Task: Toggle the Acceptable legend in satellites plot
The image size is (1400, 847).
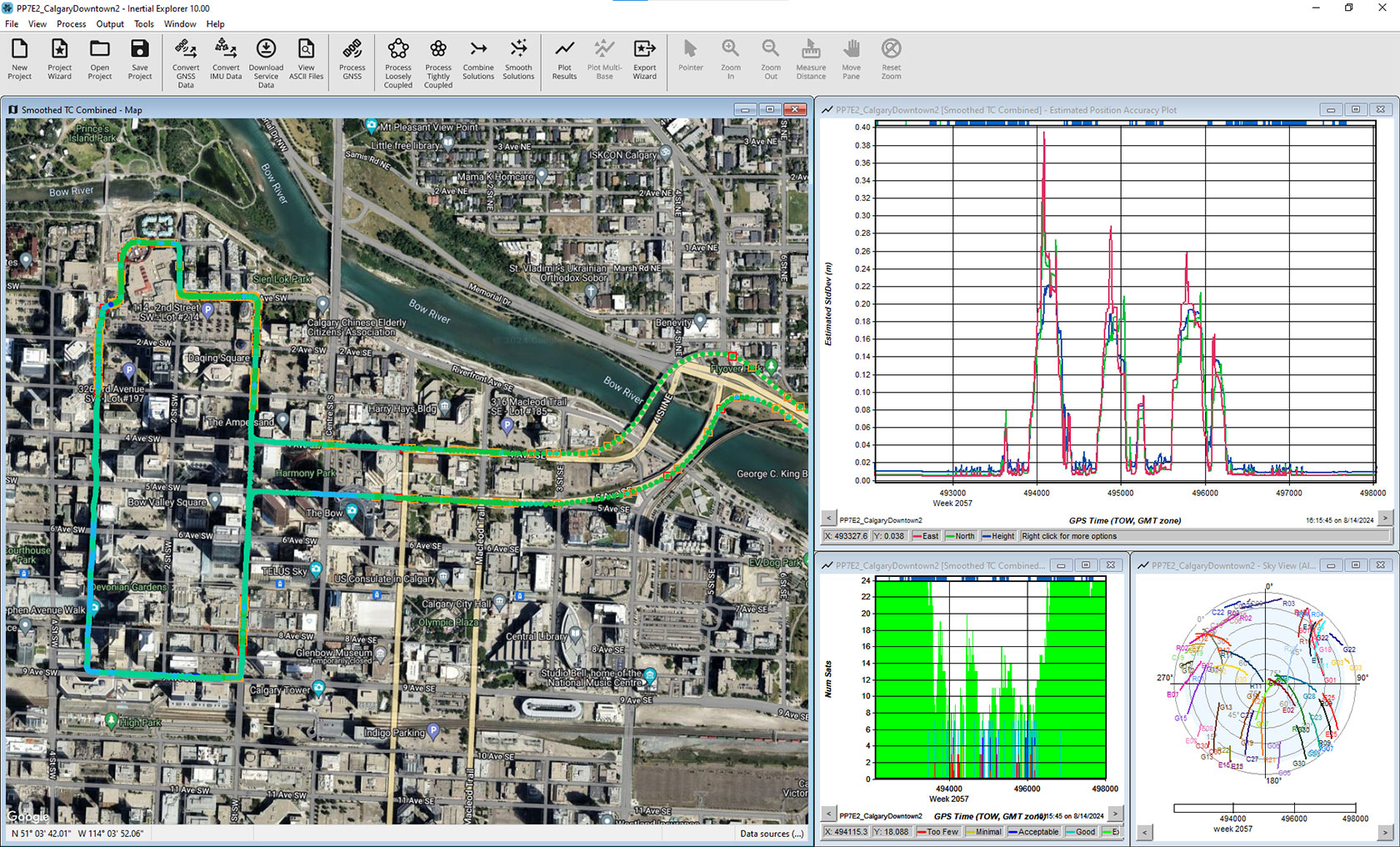Action: 1033,832
